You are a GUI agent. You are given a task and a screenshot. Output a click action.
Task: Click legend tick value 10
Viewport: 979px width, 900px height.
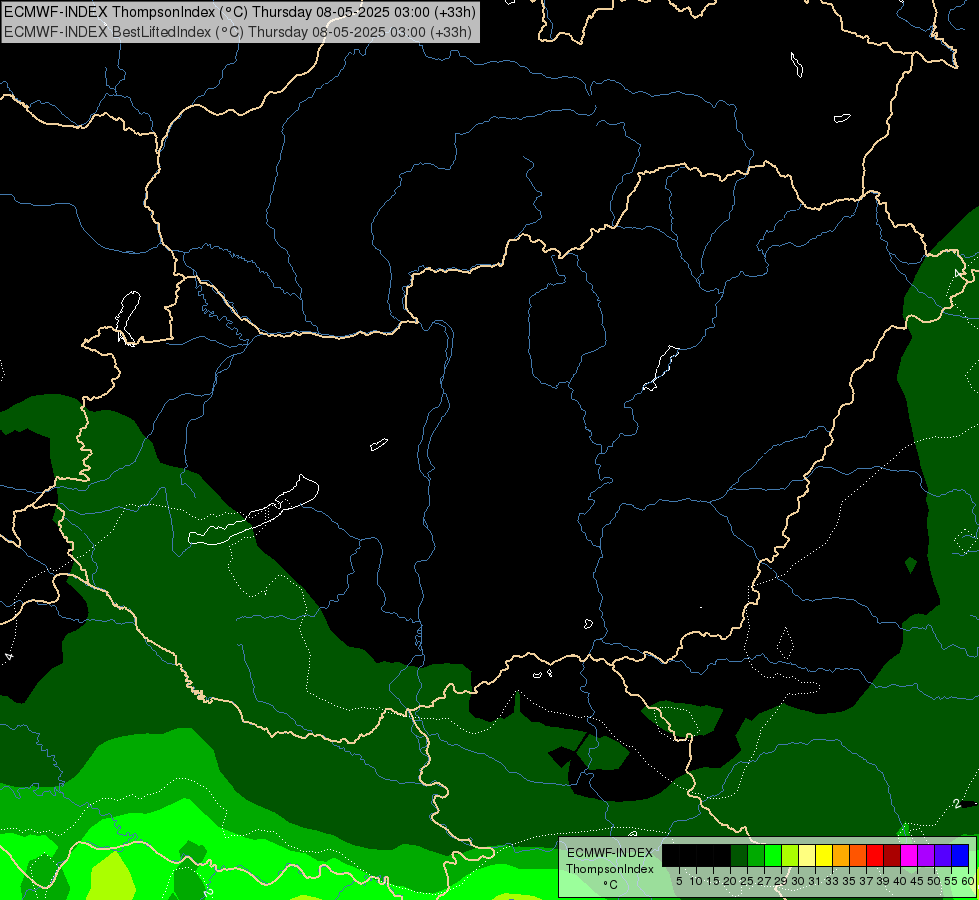(x=696, y=881)
